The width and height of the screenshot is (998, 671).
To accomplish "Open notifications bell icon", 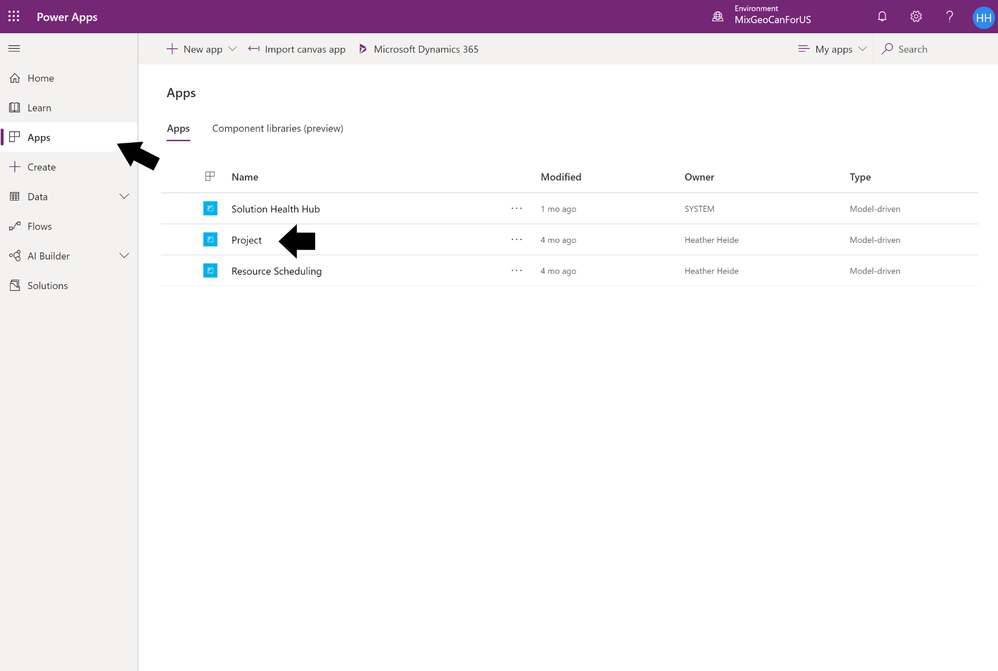I will point(882,17).
